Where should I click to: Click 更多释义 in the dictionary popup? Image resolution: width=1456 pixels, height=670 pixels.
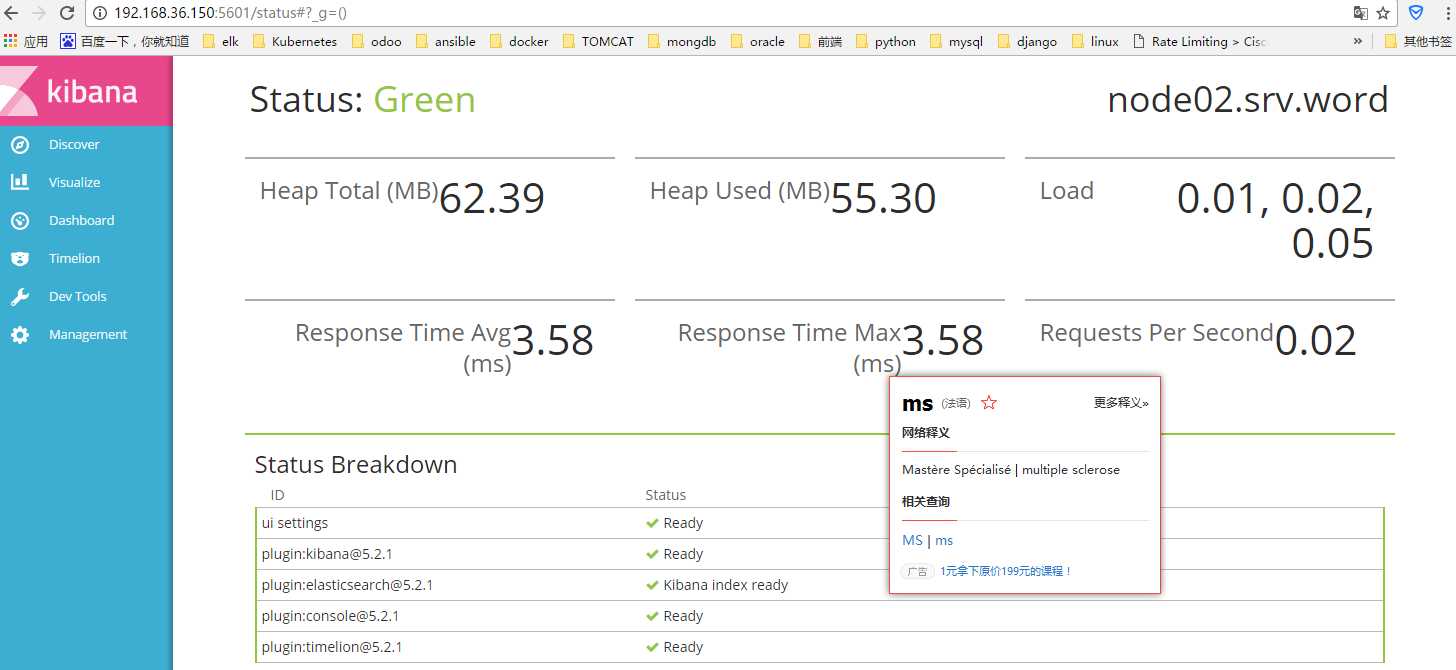pos(1121,403)
